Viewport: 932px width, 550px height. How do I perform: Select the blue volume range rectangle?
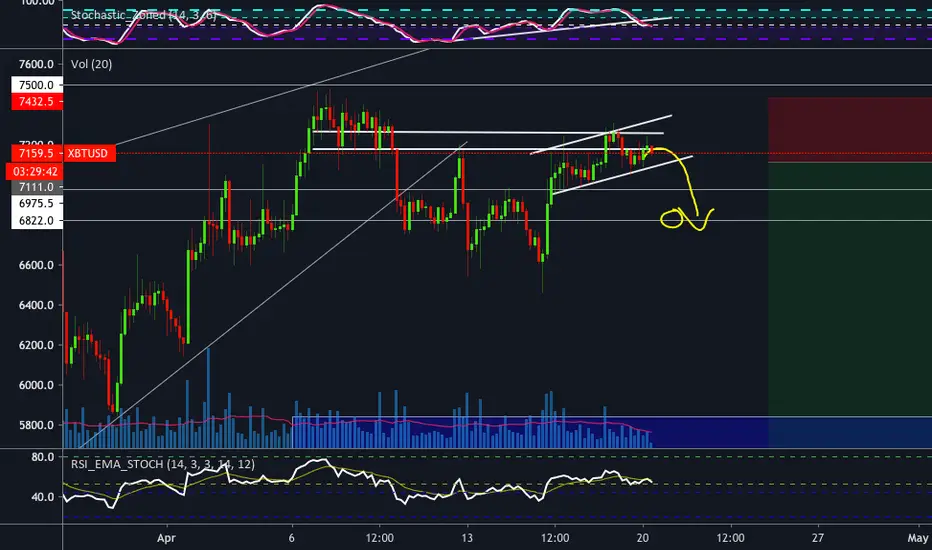click(612, 432)
